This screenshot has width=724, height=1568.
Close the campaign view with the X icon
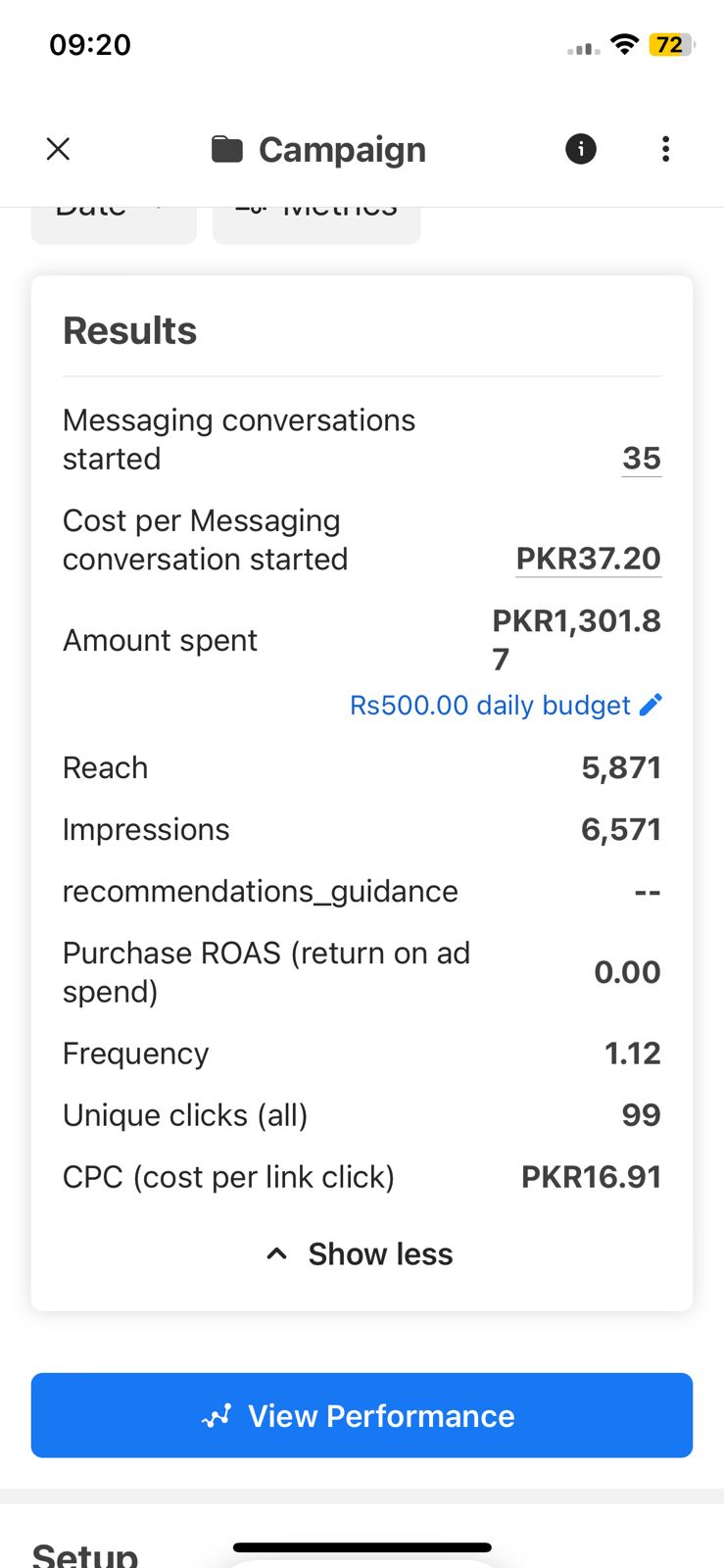(x=59, y=149)
